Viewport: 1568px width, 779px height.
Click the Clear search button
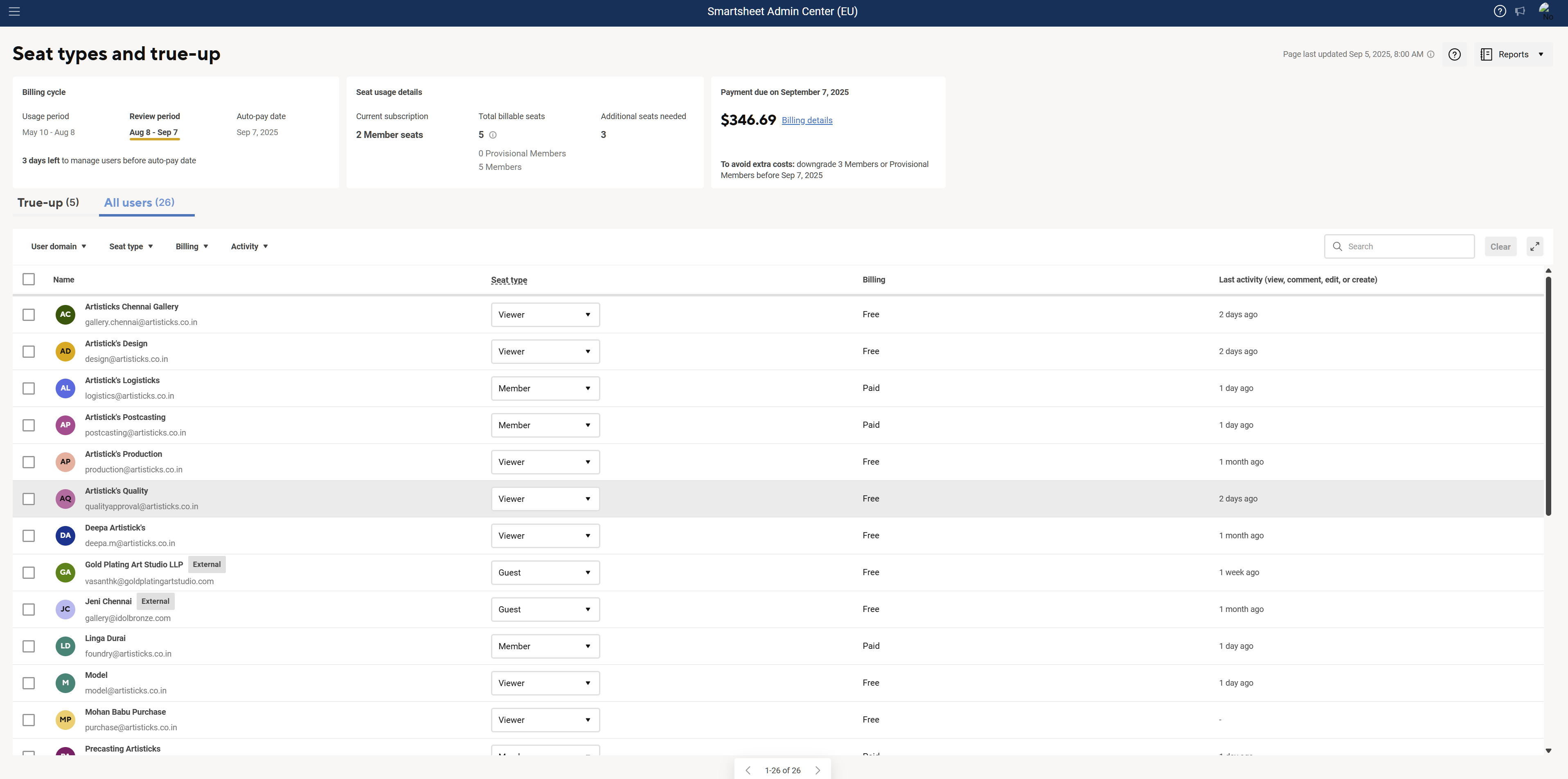tap(1500, 247)
